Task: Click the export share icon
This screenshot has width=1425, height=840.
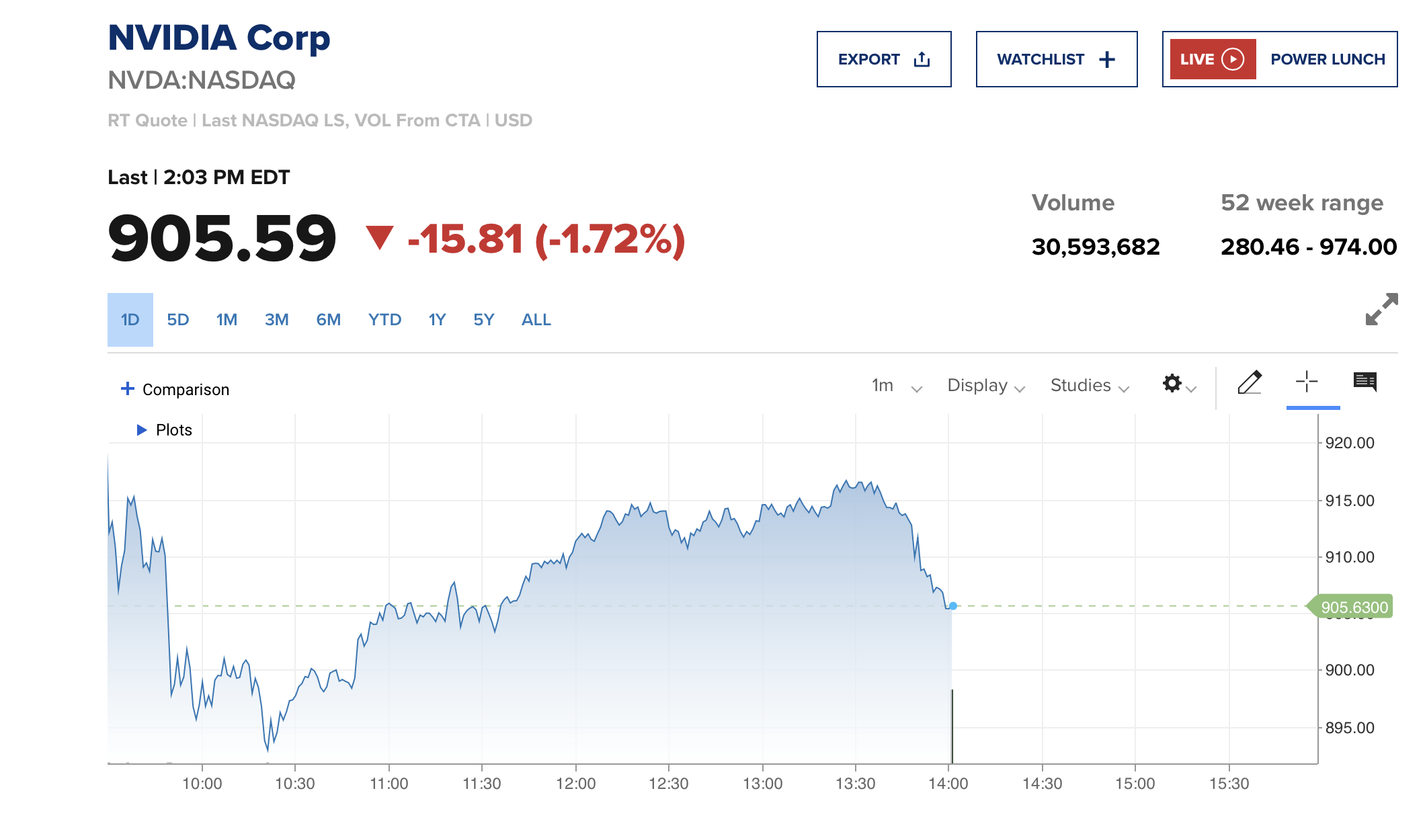Action: [x=922, y=59]
